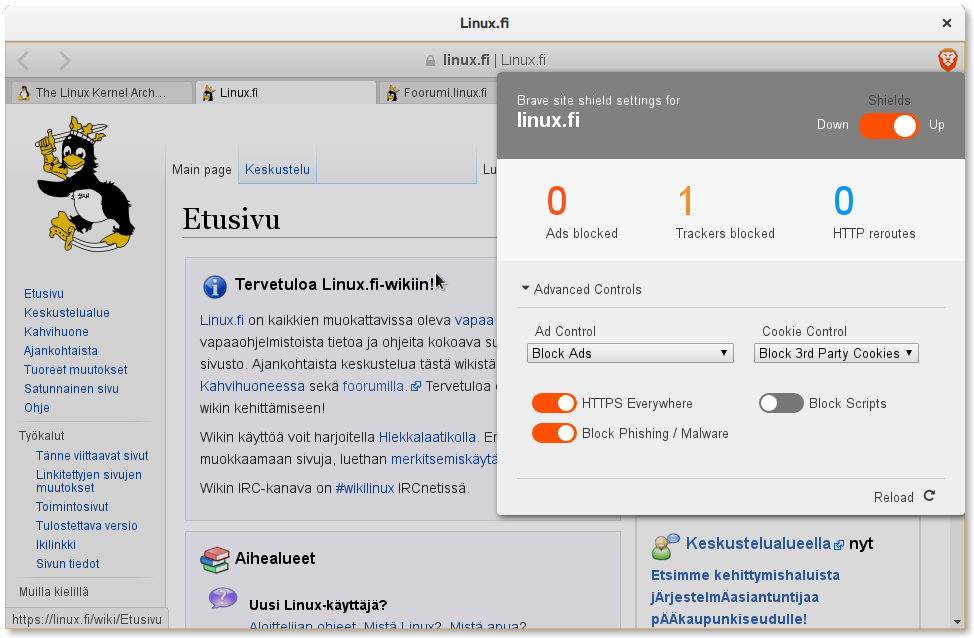Click the blue info icon beside Tervetuloa
The image size is (974, 638).
(x=214, y=287)
